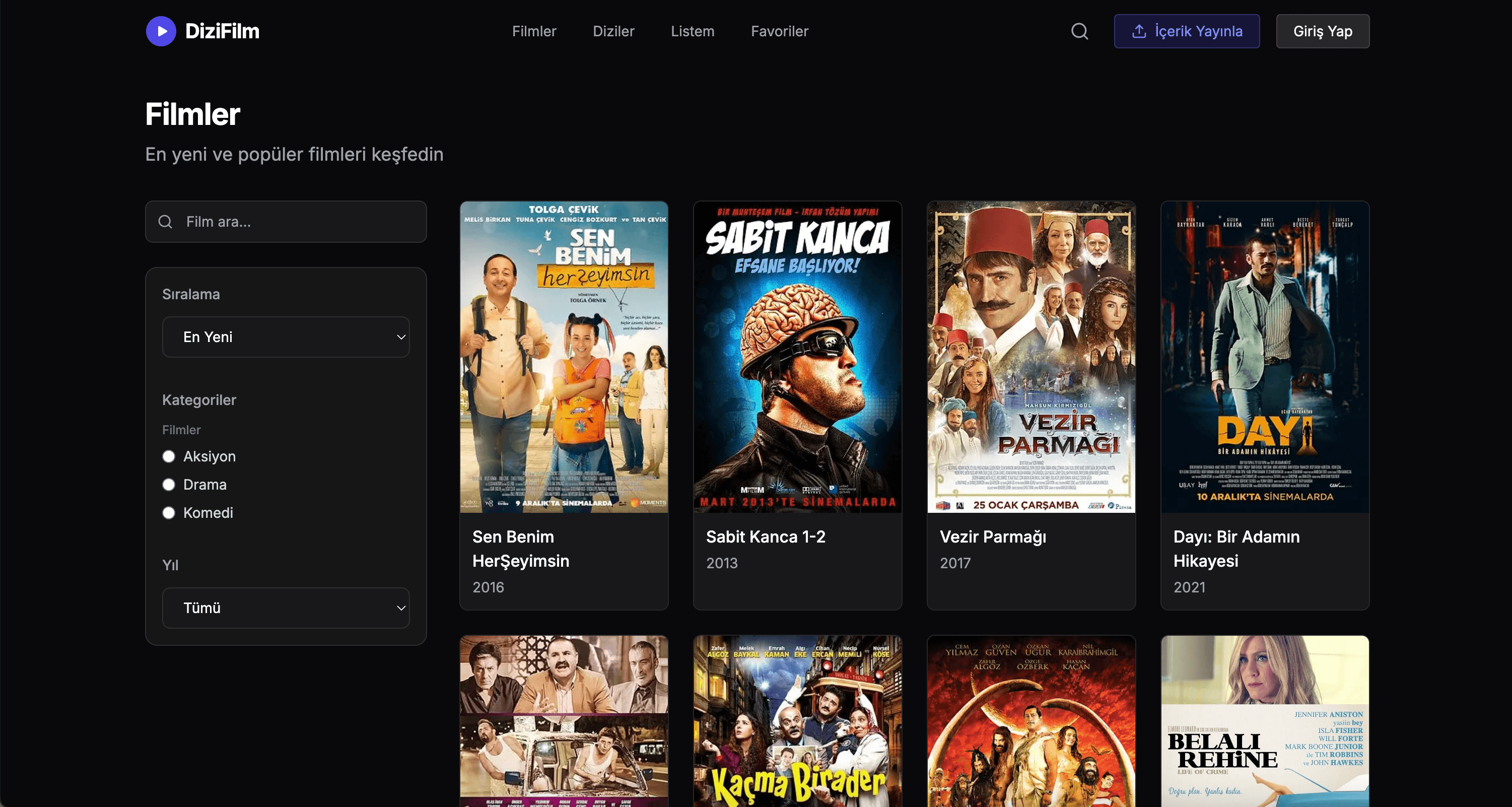The width and height of the screenshot is (1512, 807).
Task: Open the Belalı Rehine poster thumbnail
Action: coord(1264,721)
